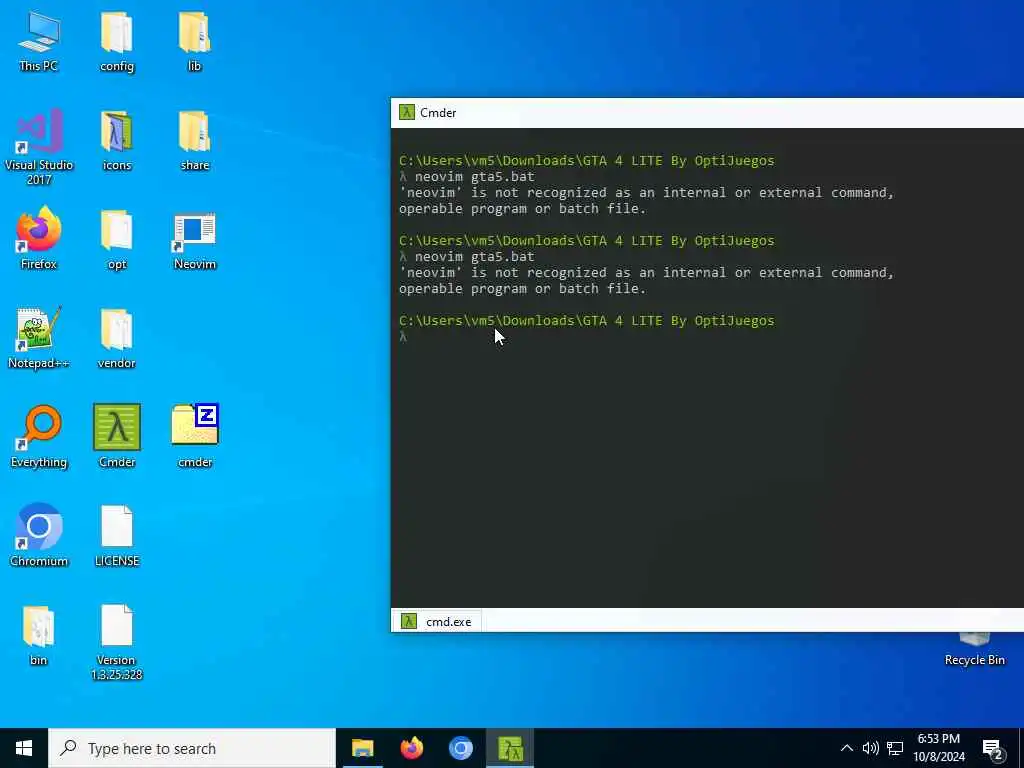This screenshot has width=1024, height=768.
Task: Open Chromium from the taskbar
Action: 460,748
